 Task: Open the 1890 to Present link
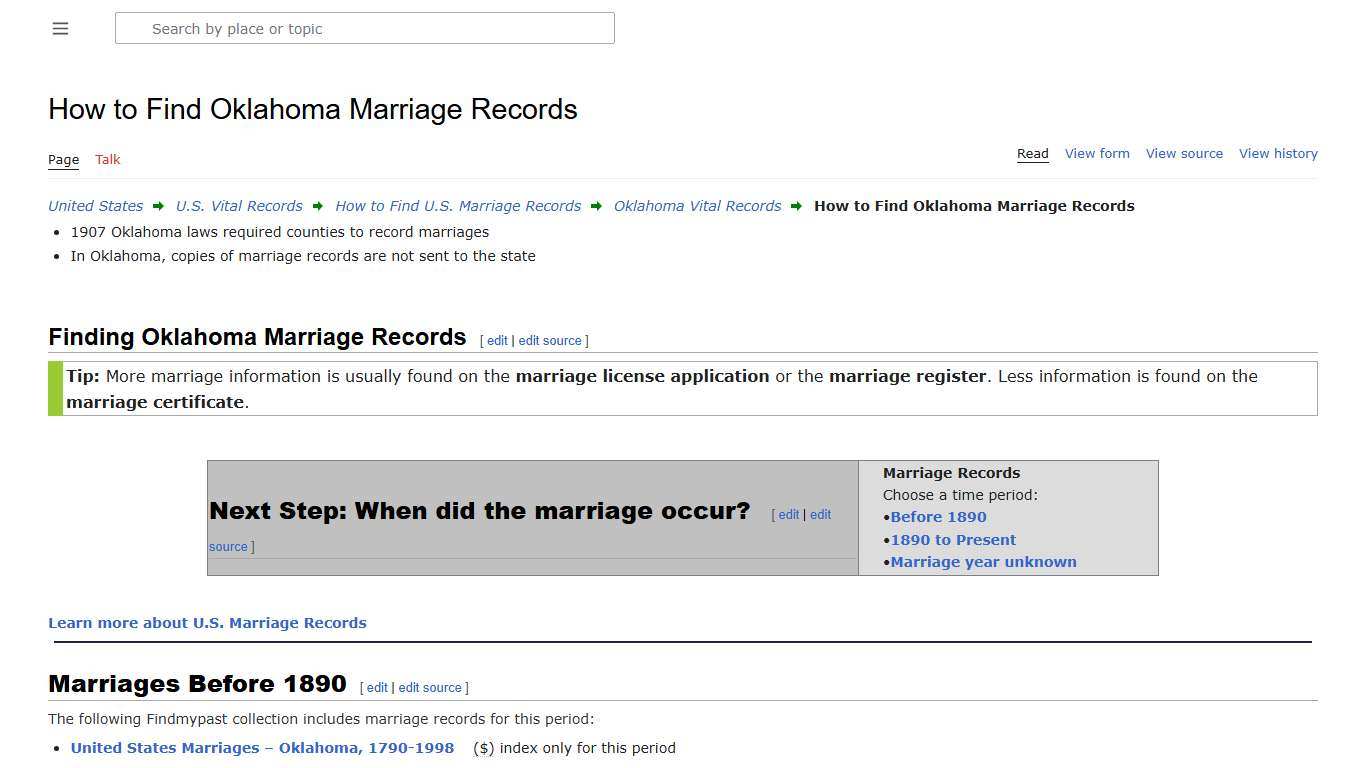click(952, 539)
